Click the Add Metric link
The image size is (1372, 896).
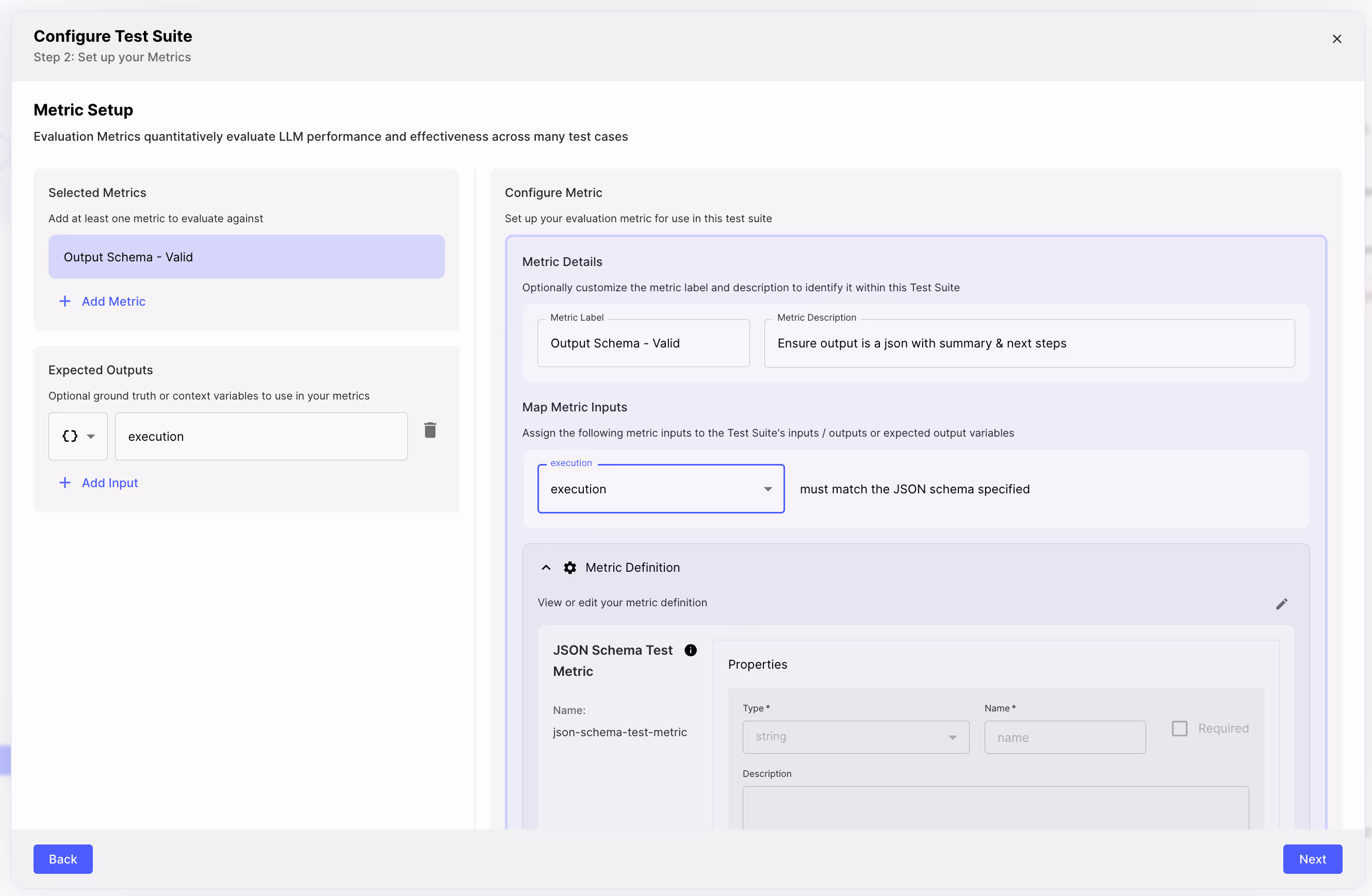(113, 302)
